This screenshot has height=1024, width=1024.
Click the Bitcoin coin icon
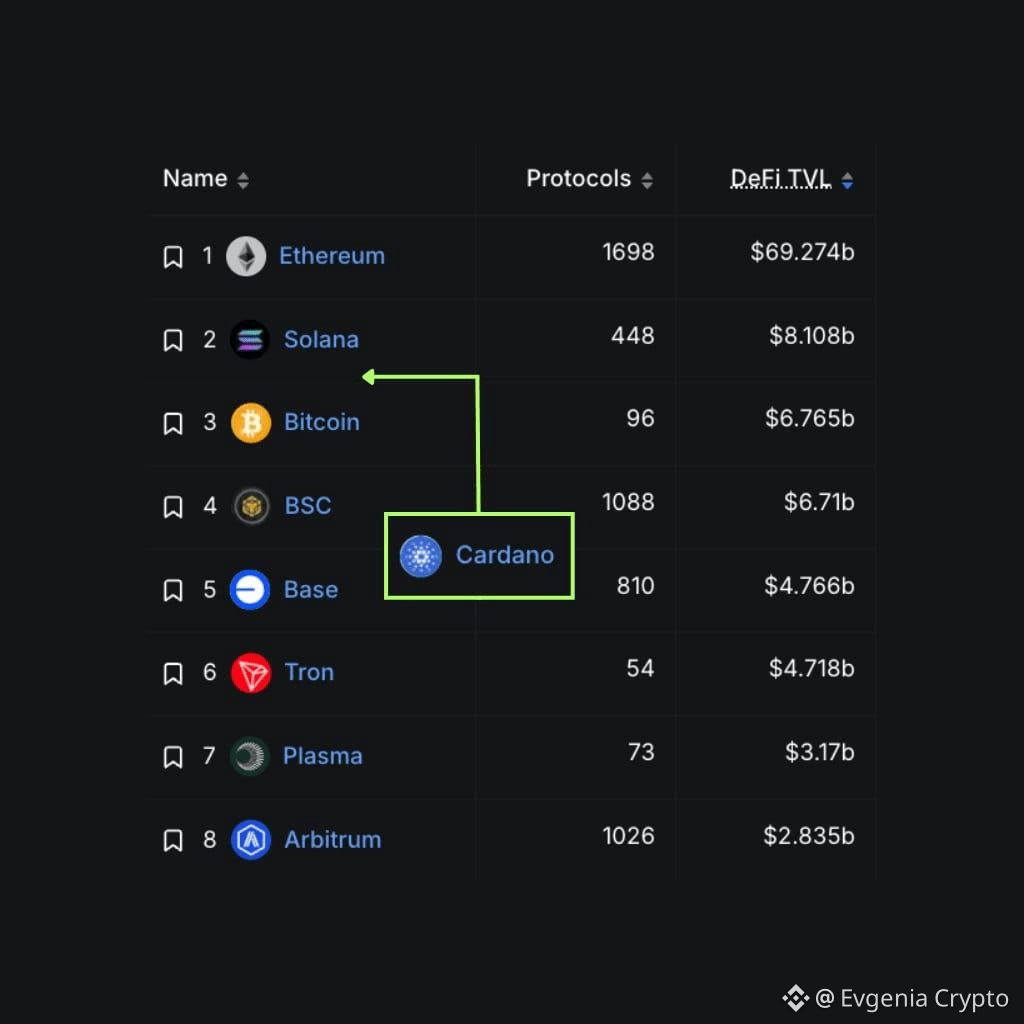(250, 422)
